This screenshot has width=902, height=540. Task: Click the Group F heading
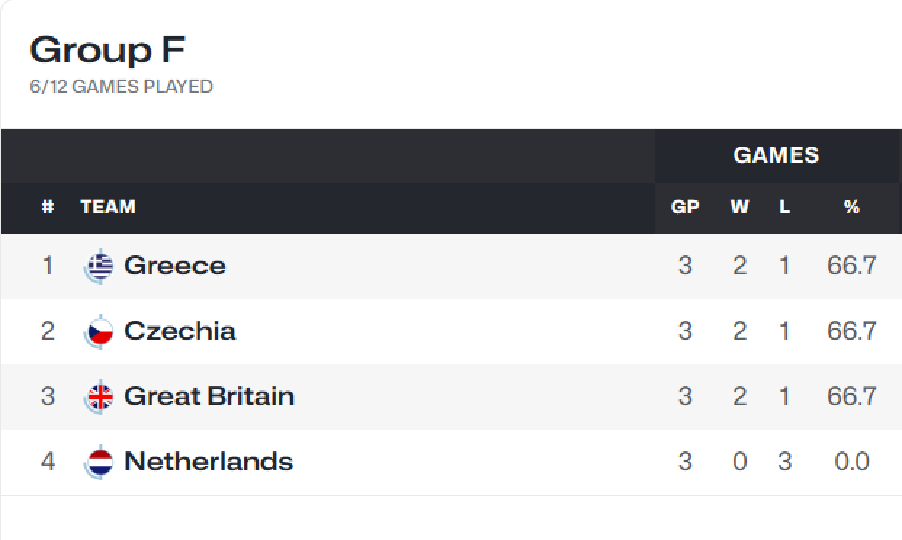108,50
